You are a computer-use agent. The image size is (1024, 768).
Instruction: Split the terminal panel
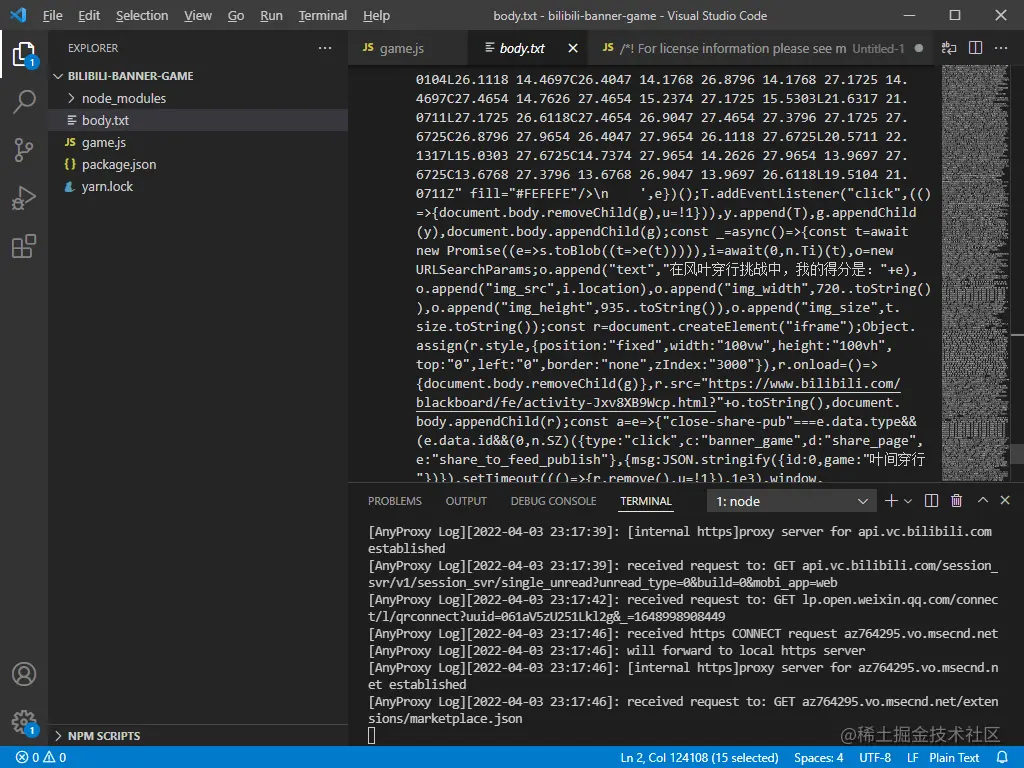932,501
